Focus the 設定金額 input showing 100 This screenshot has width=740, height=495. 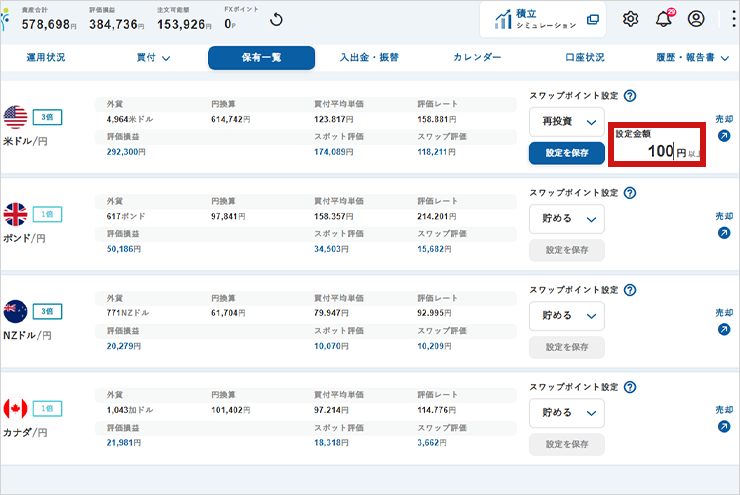656,150
